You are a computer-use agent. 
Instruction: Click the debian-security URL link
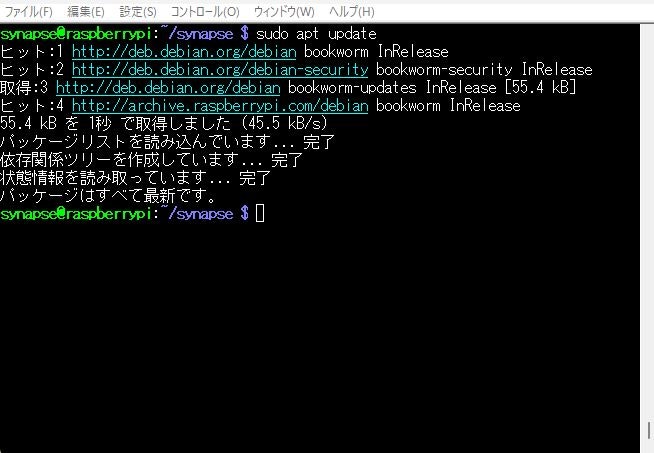pos(220,70)
